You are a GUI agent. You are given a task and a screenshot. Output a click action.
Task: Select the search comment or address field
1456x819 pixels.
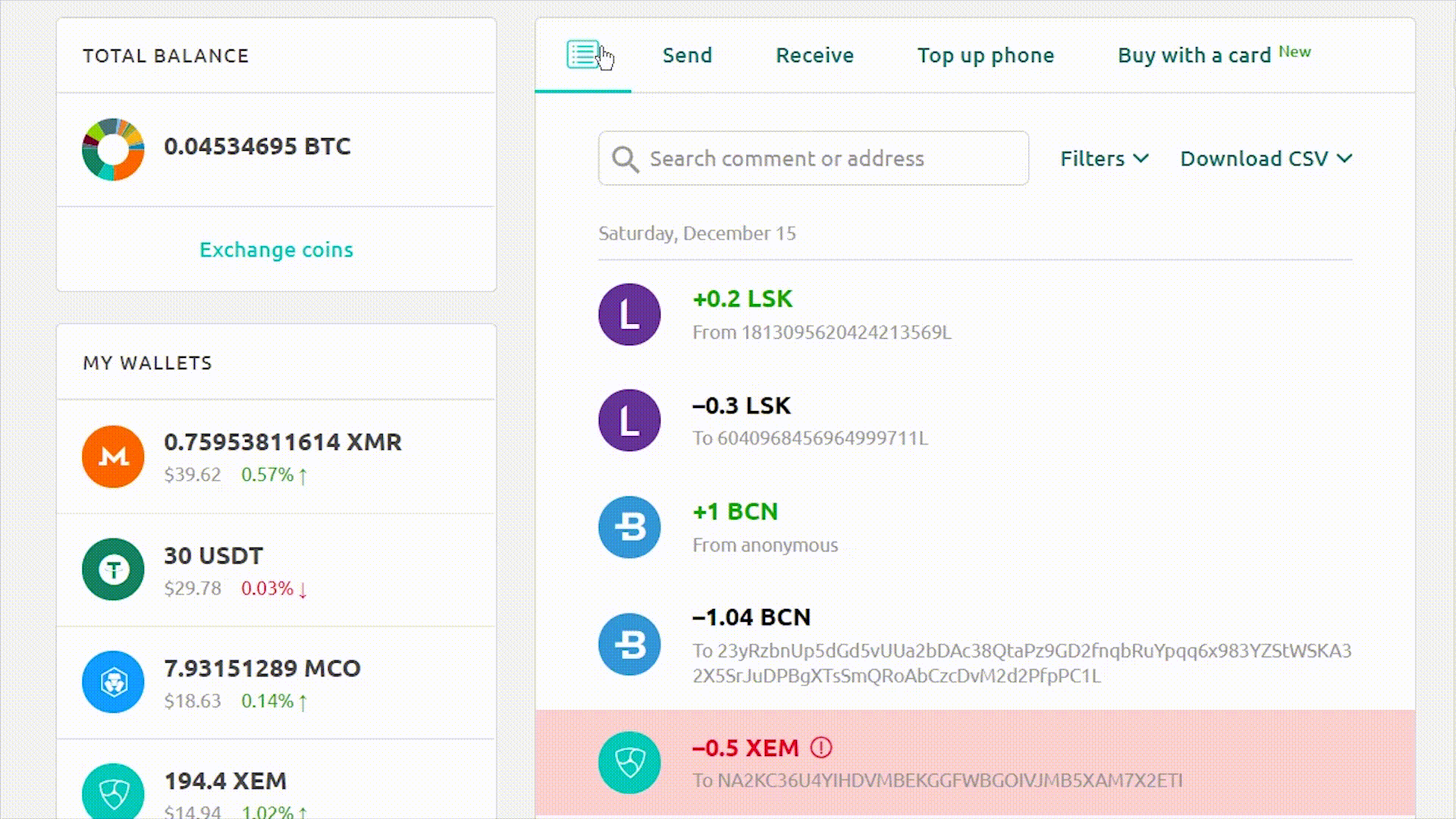point(813,158)
